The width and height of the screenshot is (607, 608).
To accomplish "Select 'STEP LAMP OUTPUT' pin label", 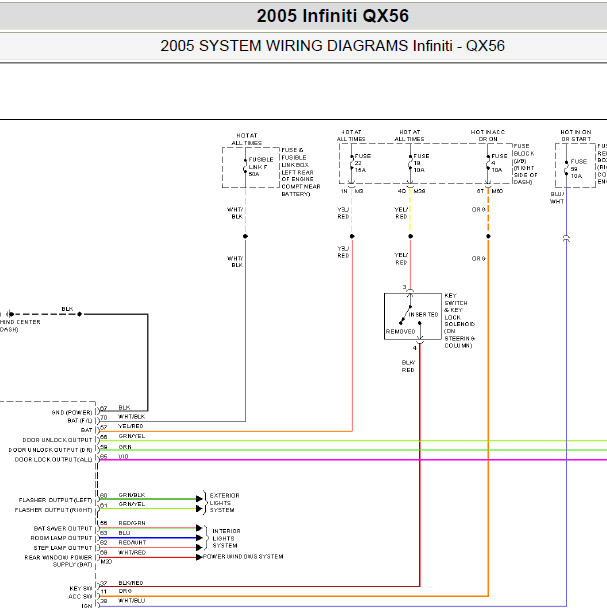I will tap(63, 548).
